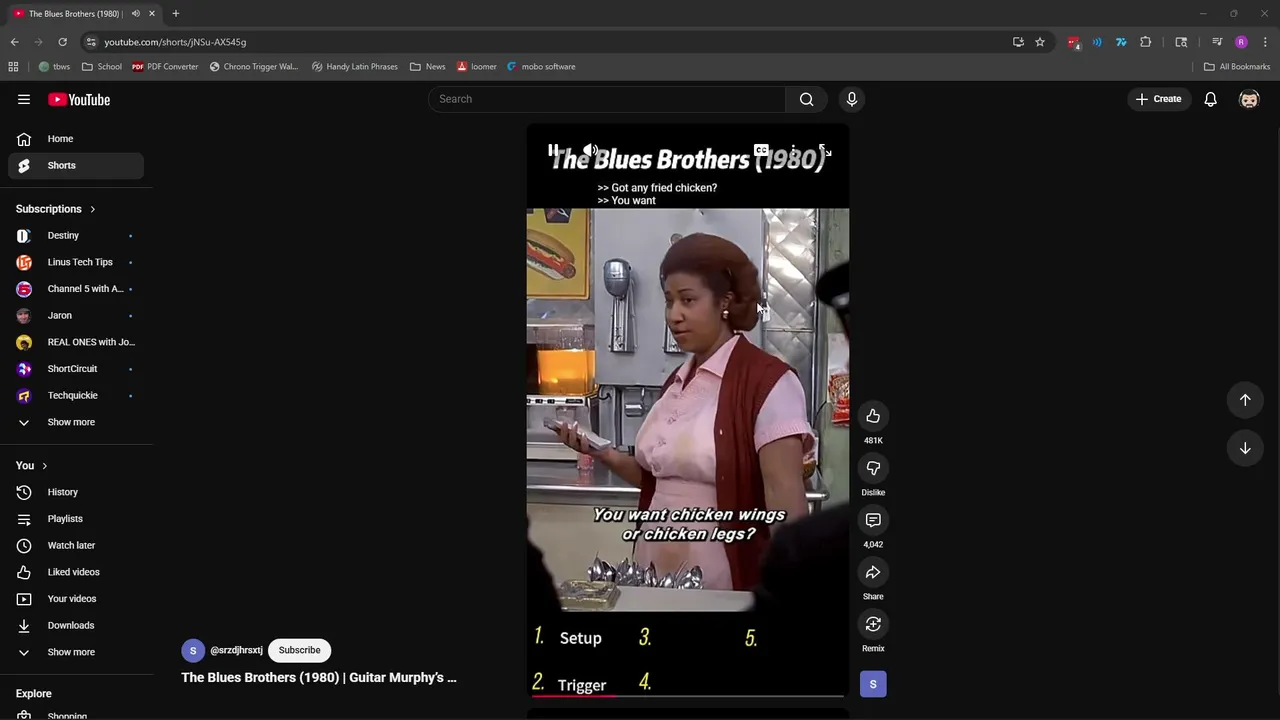Expand the You section chevron
The width and height of the screenshot is (1280, 720).
tap(44, 466)
